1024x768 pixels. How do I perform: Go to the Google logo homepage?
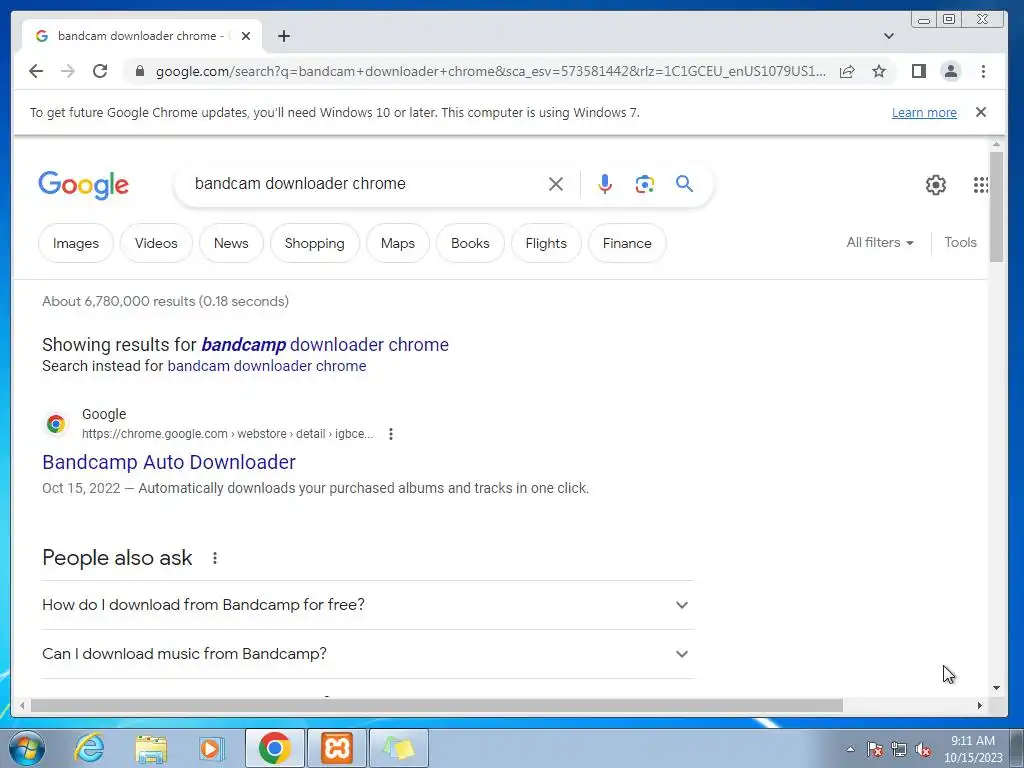click(84, 185)
